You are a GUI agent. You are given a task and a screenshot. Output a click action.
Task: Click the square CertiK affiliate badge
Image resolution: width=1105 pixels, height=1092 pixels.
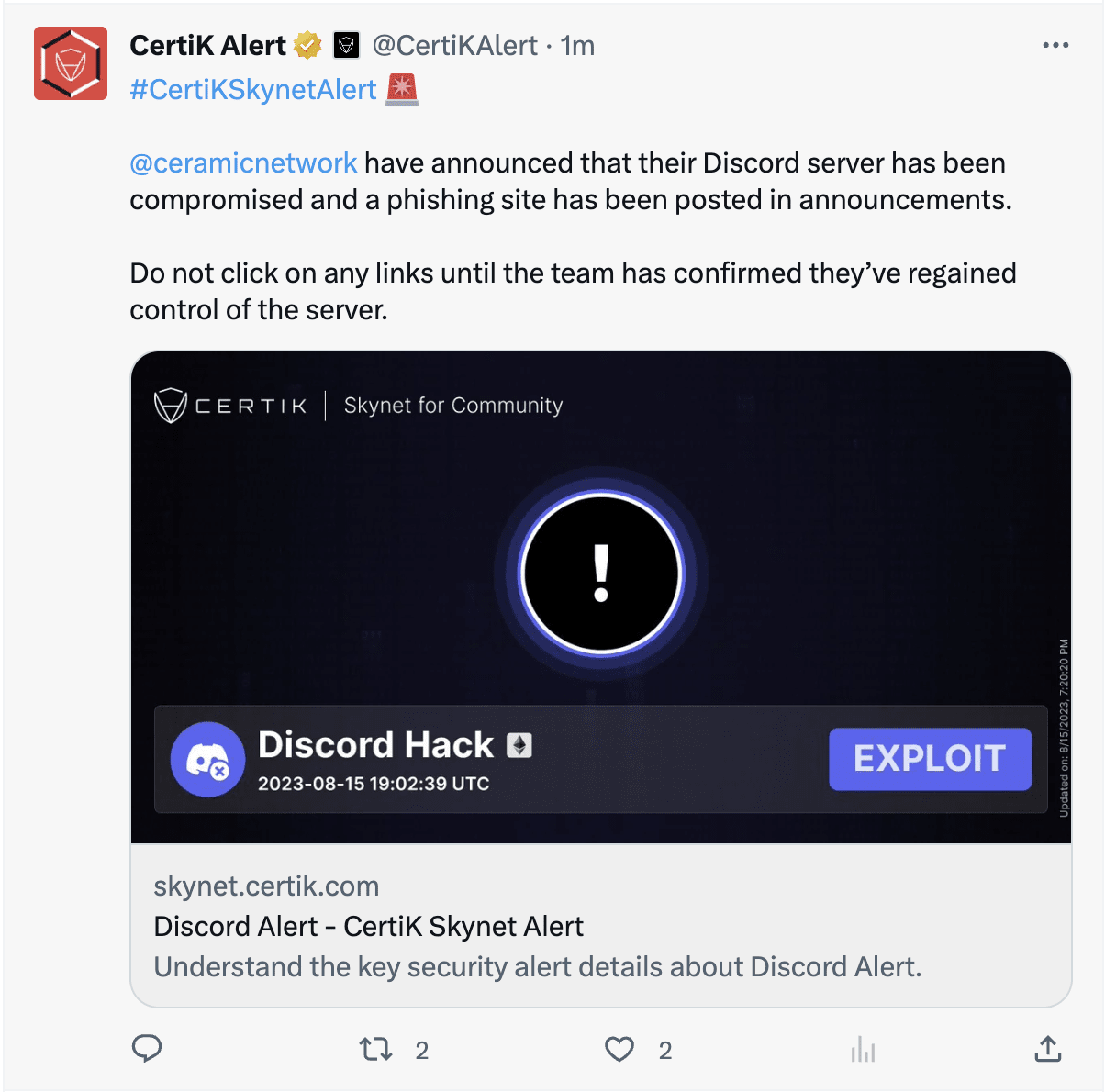pyautogui.click(x=348, y=44)
